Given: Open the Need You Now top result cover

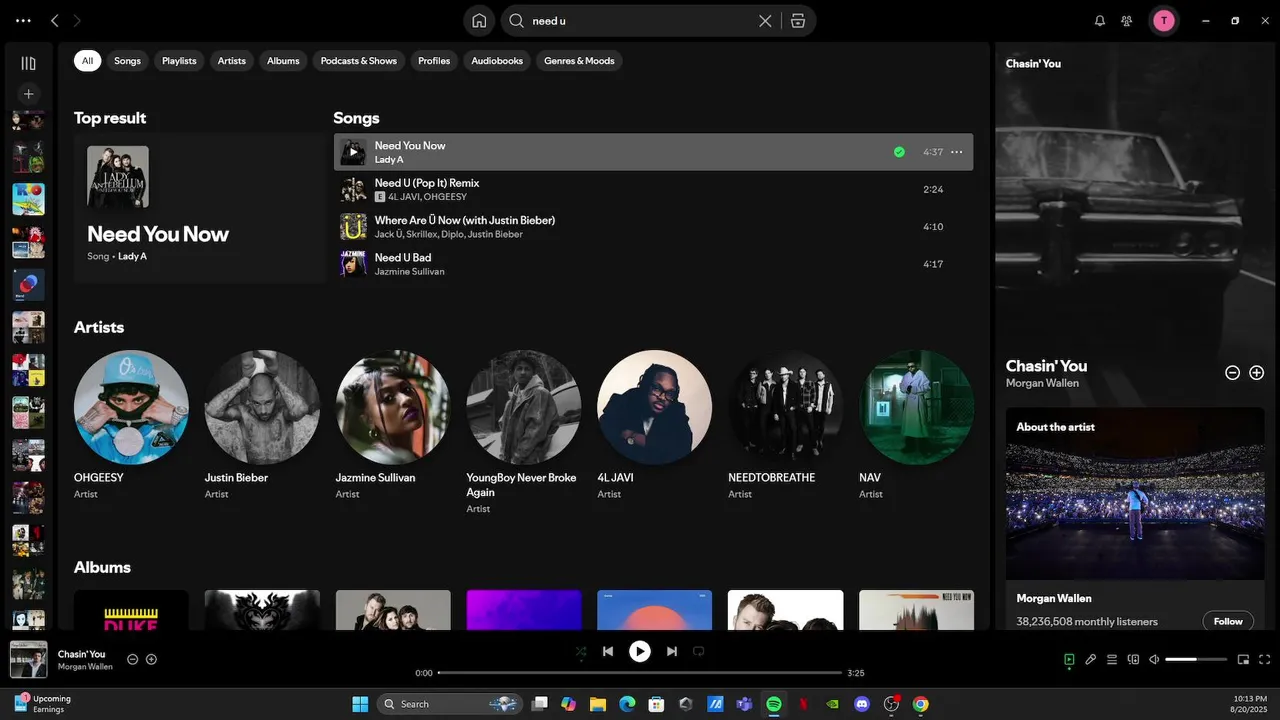Looking at the screenshot, I should point(118,177).
